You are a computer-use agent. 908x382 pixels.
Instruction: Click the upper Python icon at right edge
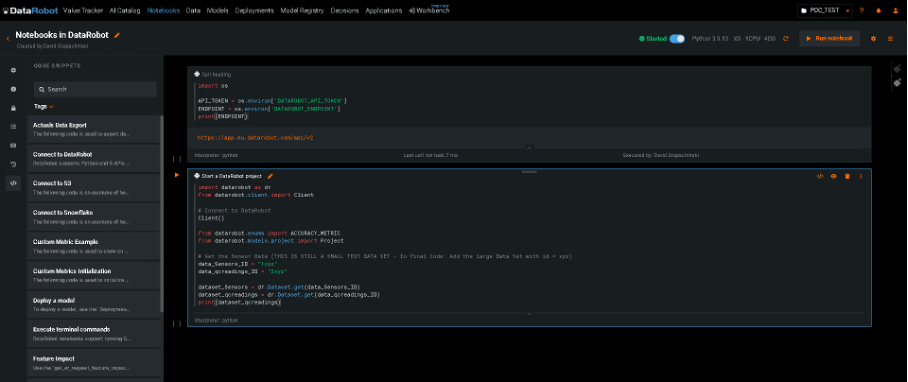(x=897, y=69)
